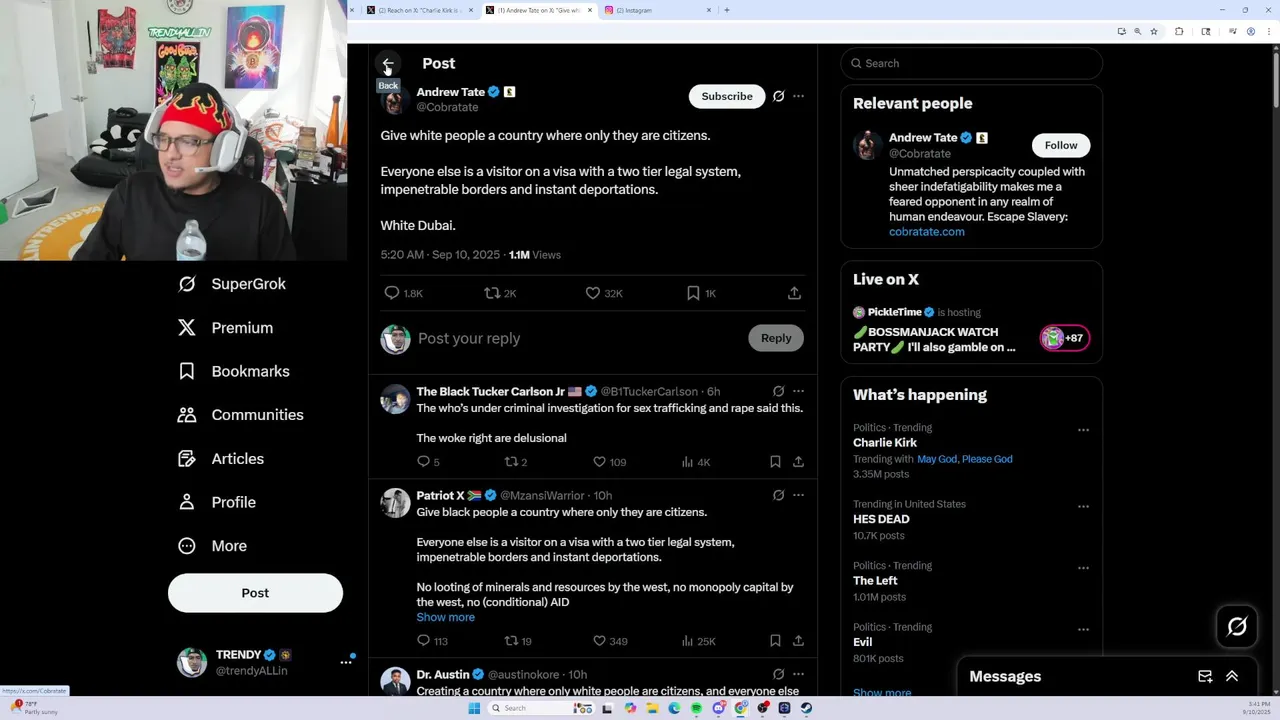Focus the Post your reply field

580,338
